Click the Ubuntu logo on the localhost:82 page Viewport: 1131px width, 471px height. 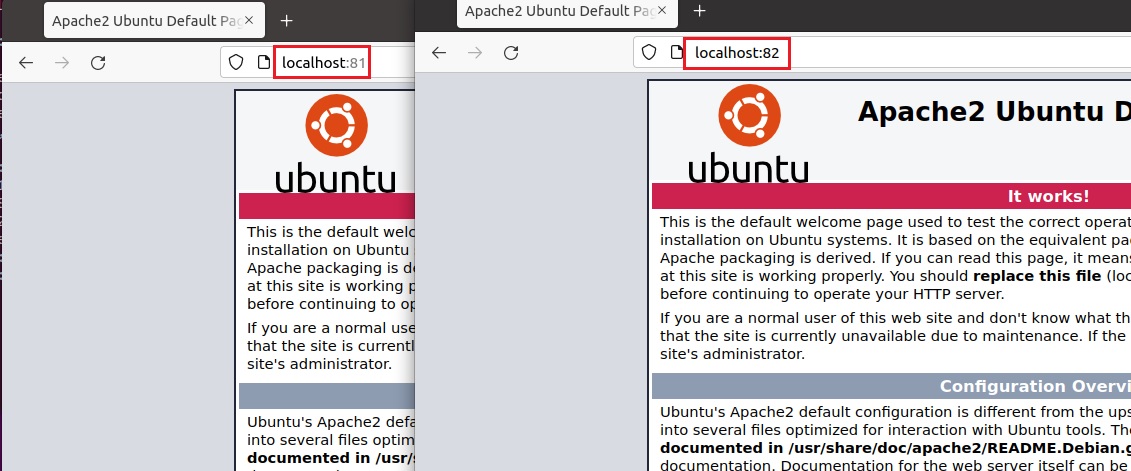pyautogui.click(x=749, y=134)
